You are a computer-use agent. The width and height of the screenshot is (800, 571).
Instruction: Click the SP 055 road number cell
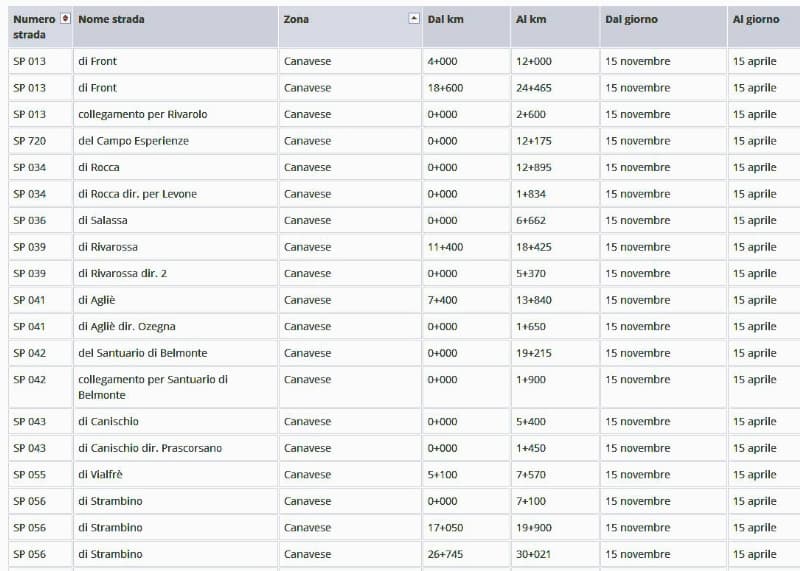click(30, 474)
